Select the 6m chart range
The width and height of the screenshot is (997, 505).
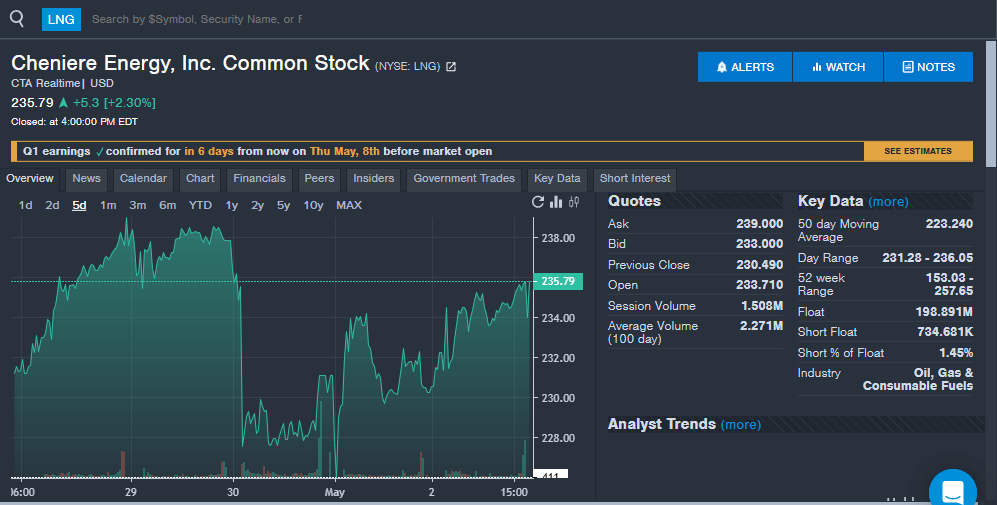167,205
